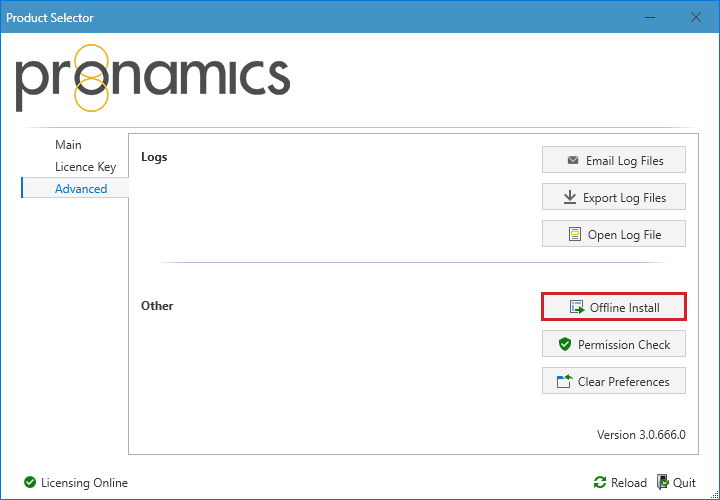Minimize the Product Selector window

tap(649, 17)
